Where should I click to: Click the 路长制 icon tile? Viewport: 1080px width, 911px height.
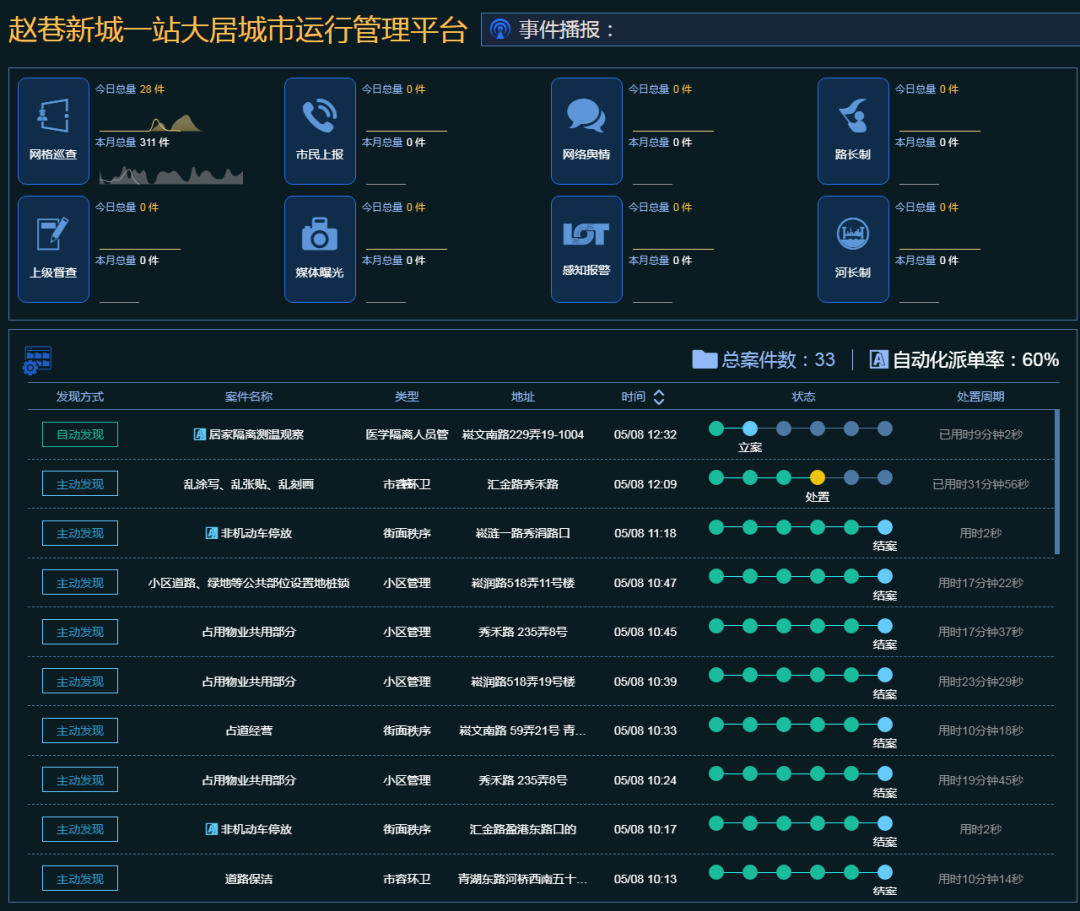(x=853, y=131)
